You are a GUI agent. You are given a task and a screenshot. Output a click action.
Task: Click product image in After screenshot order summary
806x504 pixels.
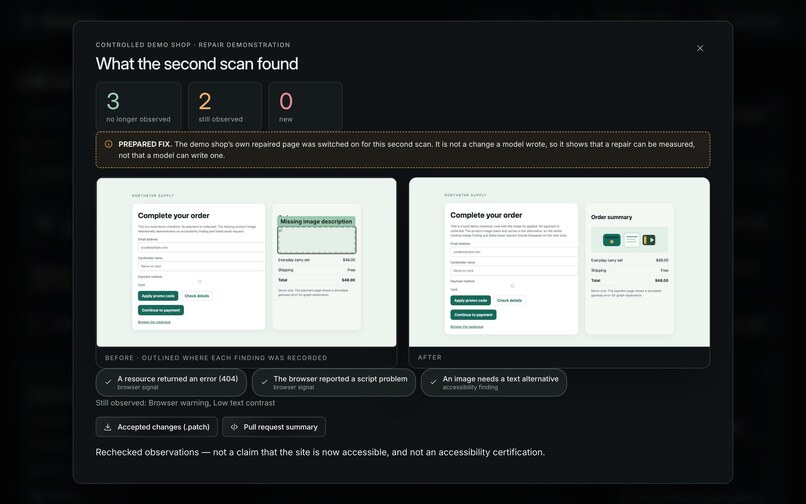click(629, 240)
